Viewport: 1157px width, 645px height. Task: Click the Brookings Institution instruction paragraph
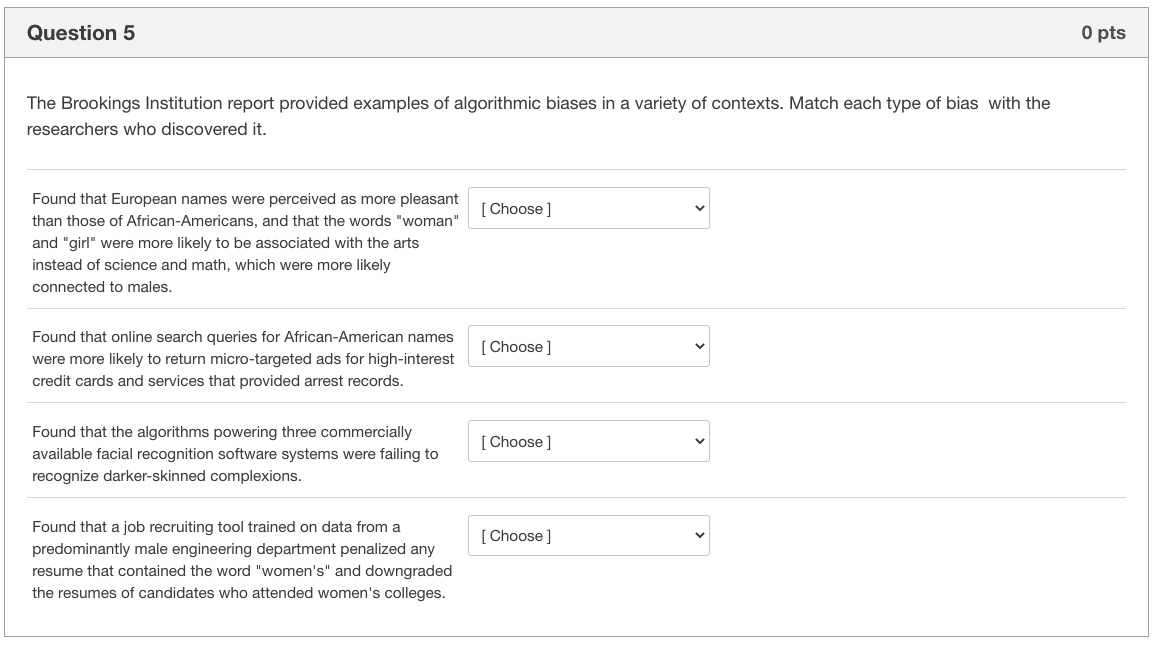(x=538, y=116)
